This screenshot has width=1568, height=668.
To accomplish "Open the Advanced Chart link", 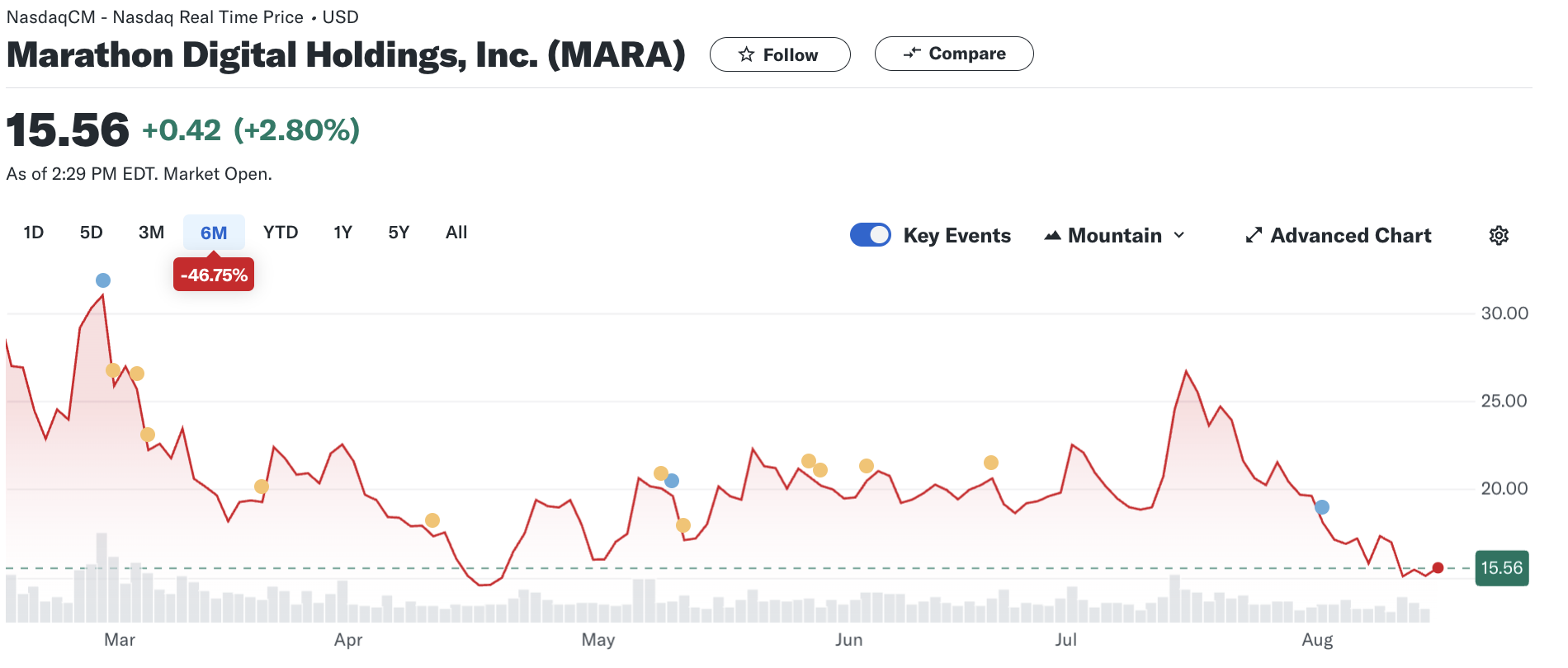I will click(x=1350, y=236).
